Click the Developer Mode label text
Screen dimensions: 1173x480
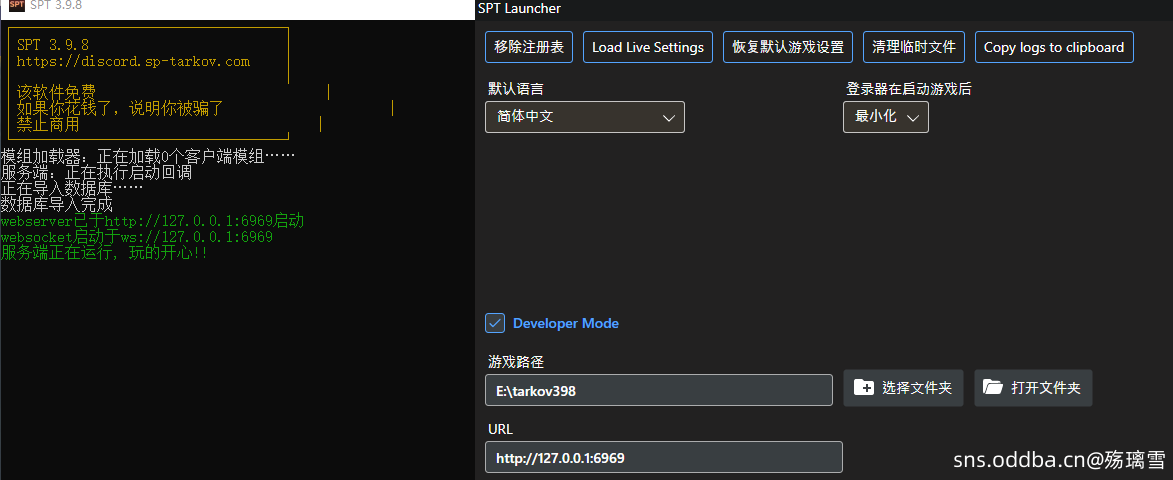pyautogui.click(x=566, y=323)
